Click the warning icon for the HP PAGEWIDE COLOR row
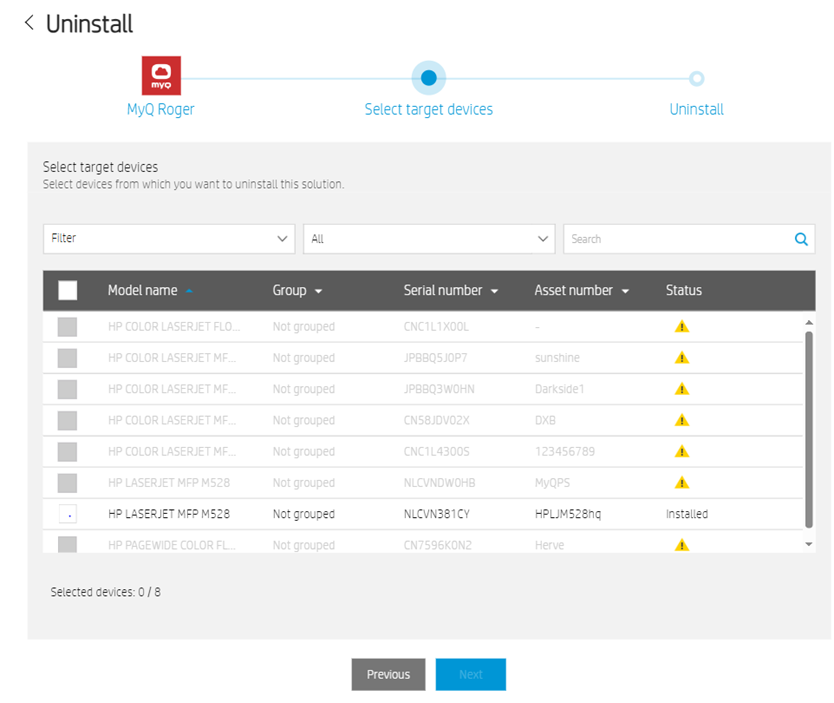 click(x=681, y=544)
